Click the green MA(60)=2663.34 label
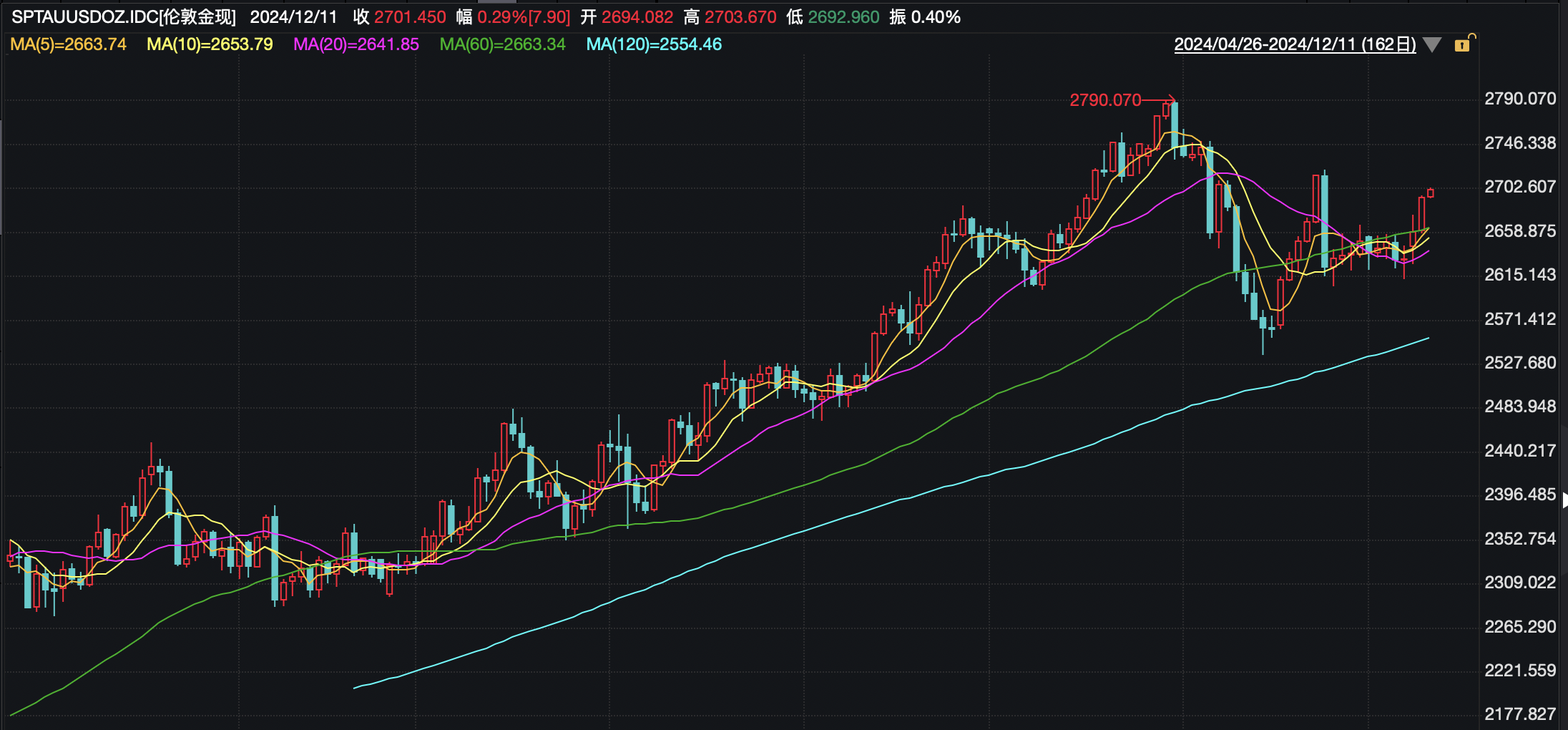 (502, 44)
